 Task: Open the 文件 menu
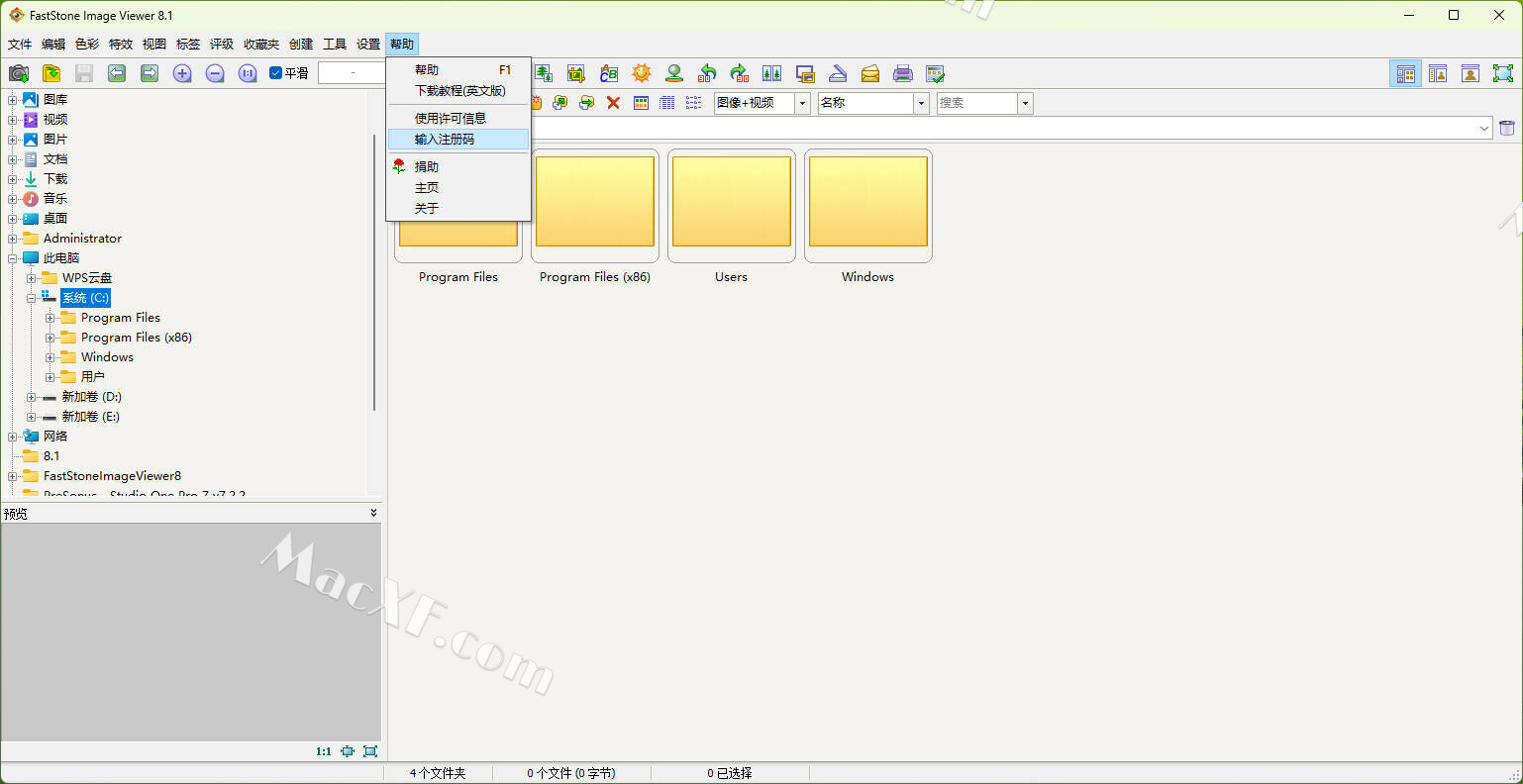click(x=20, y=45)
